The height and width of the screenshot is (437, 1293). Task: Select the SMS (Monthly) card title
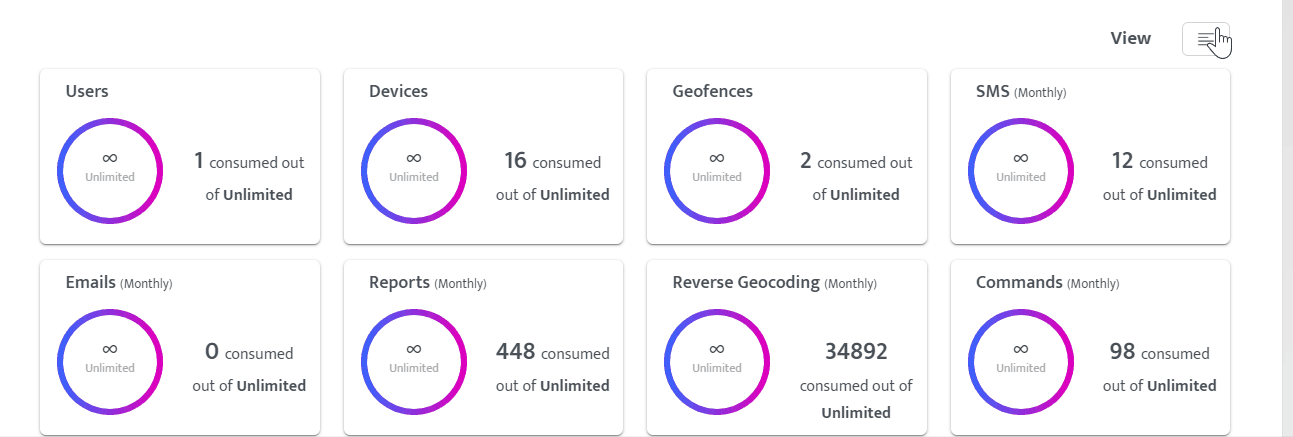[x=1020, y=92]
